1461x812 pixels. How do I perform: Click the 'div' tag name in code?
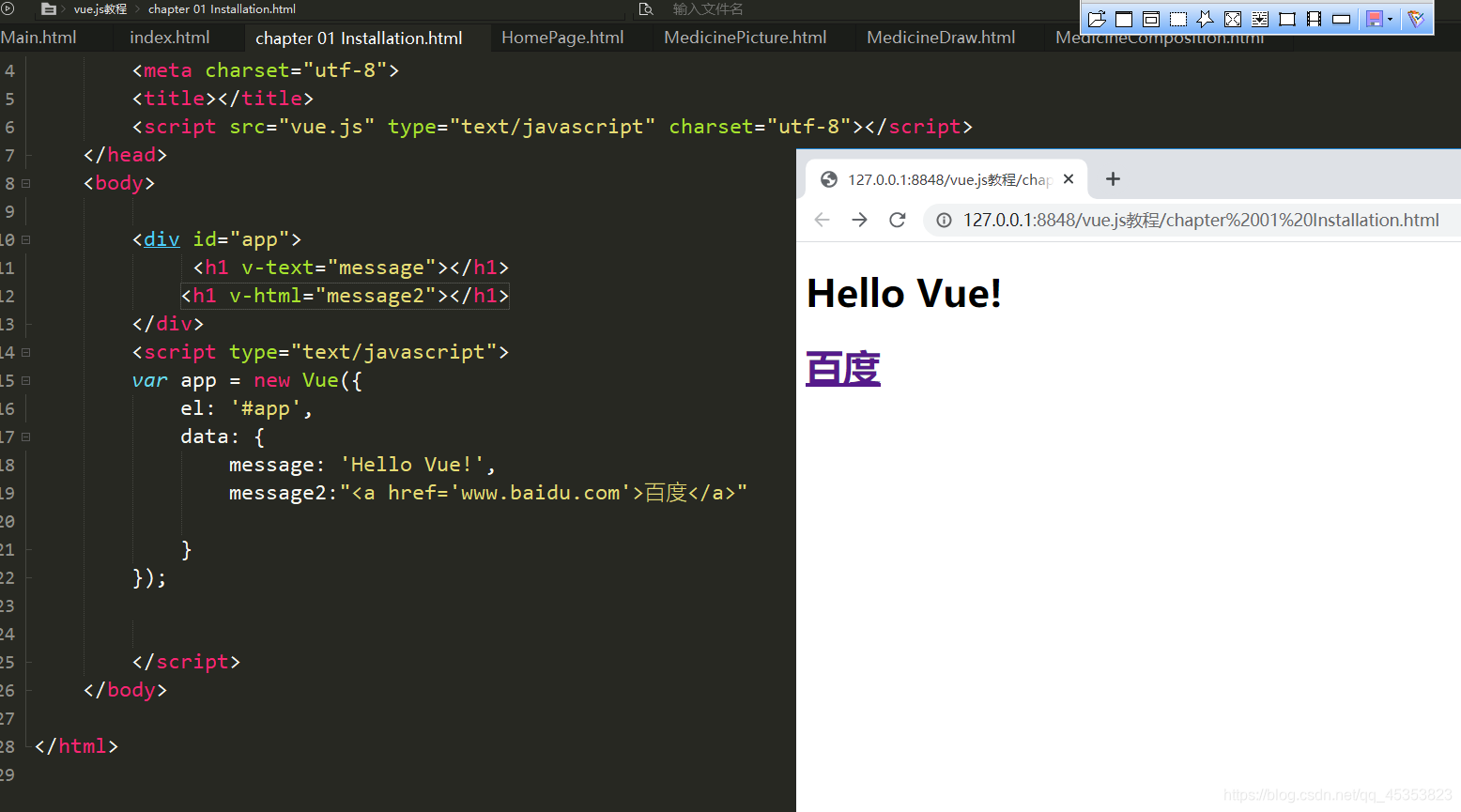pos(161,239)
